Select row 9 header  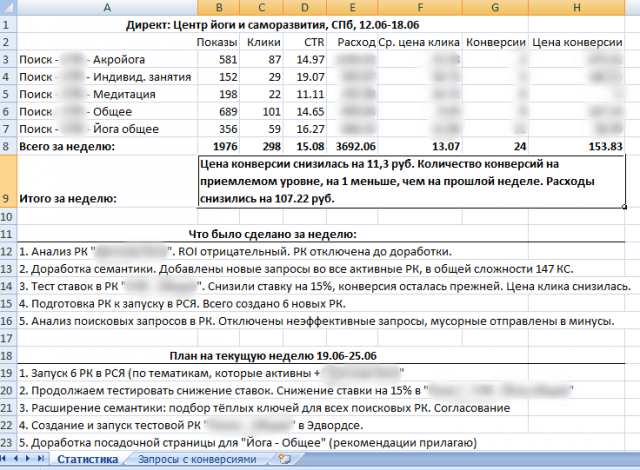[8, 181]
